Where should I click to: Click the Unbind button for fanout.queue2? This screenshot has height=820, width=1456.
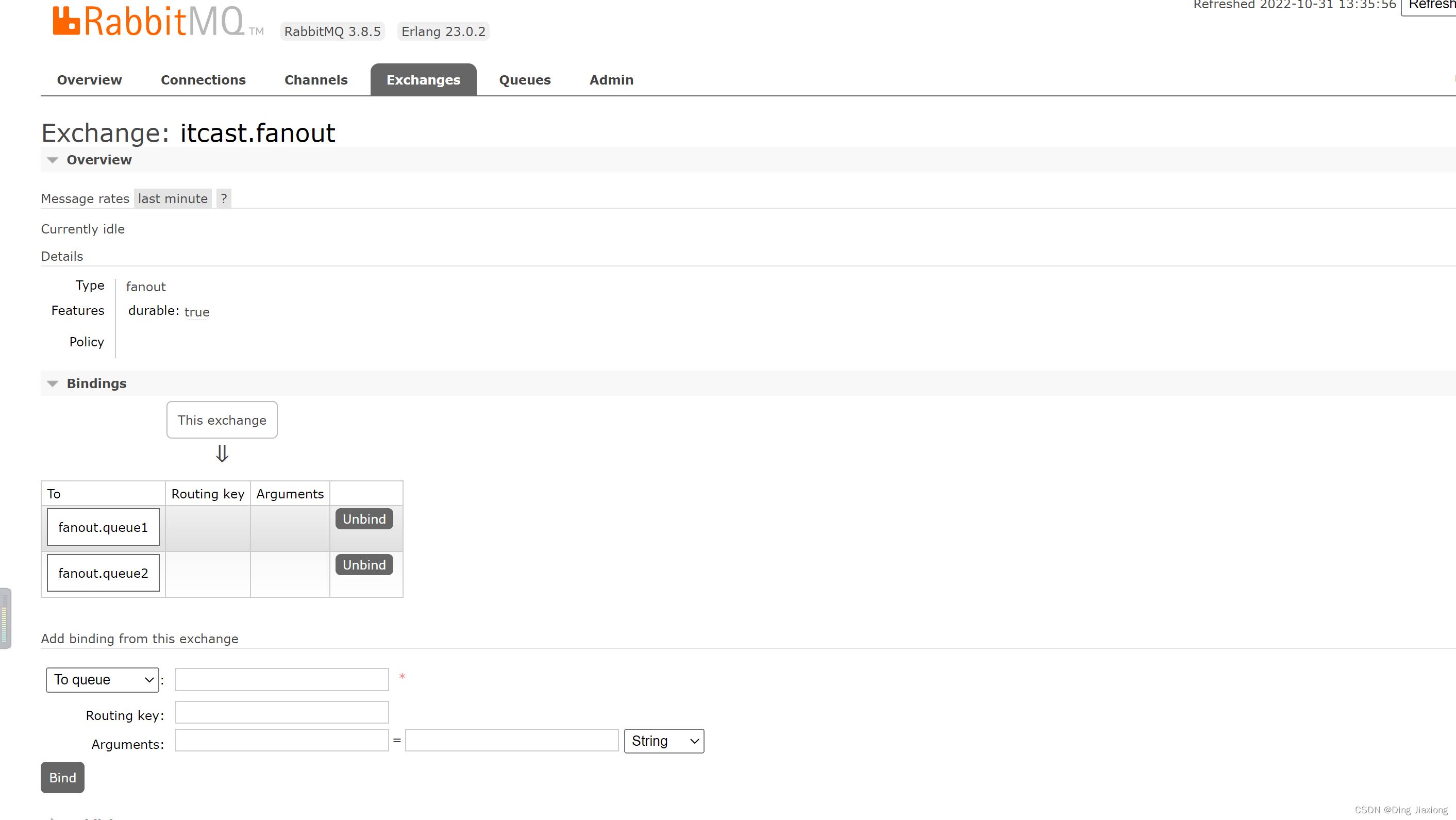pos(363,565)
